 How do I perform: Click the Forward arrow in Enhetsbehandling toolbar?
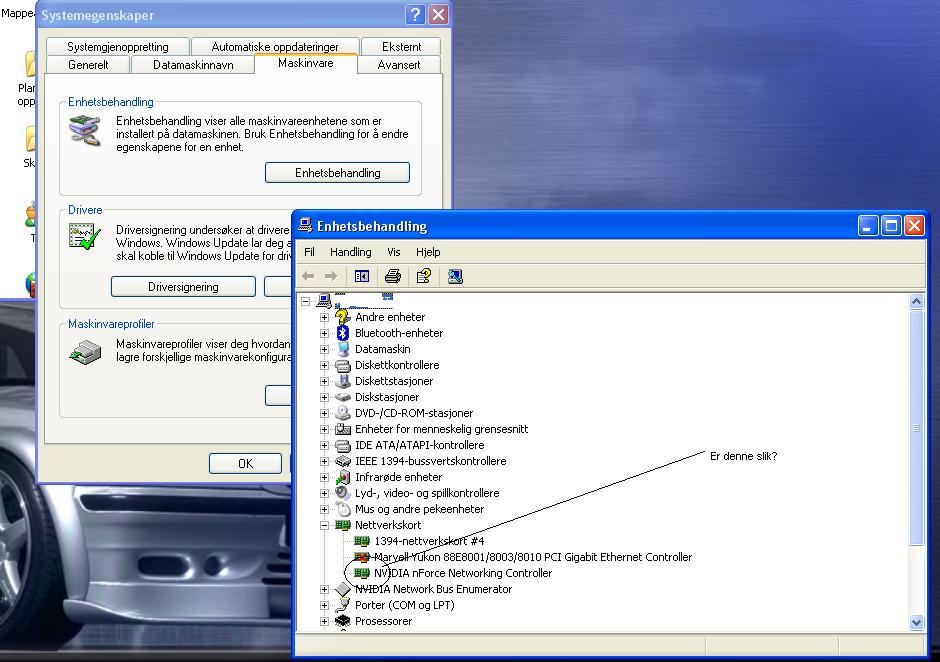click(331, 276)
